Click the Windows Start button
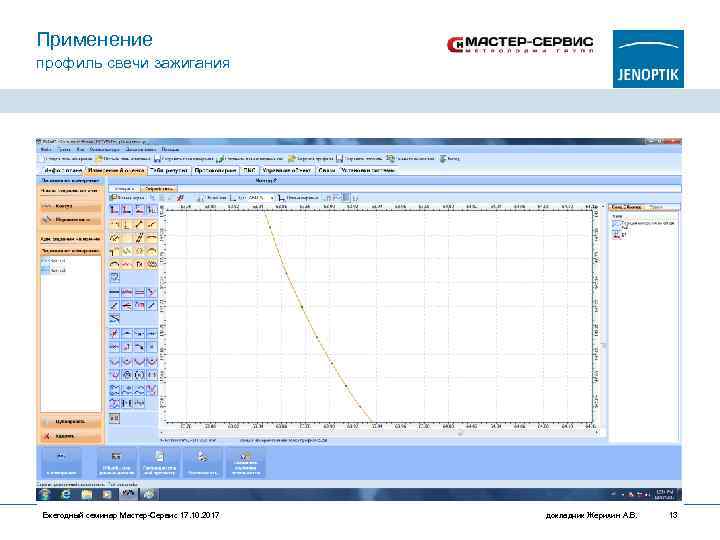720x540 pixels. (45, 495)
